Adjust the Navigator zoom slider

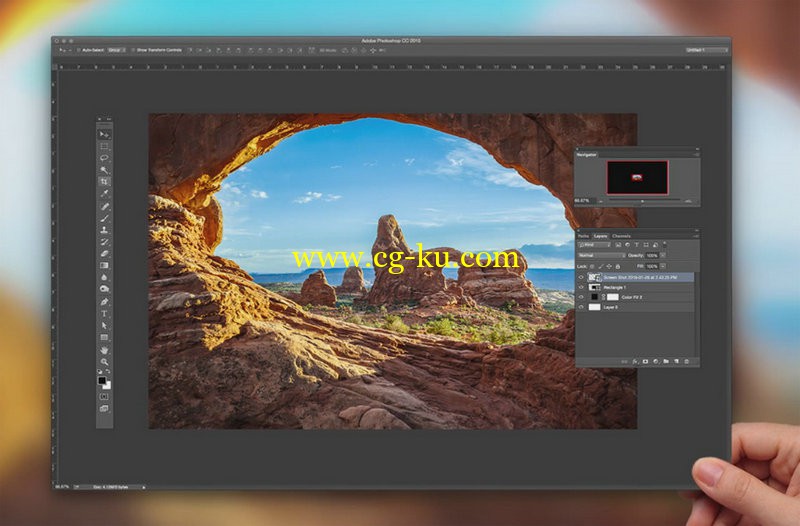642,201
